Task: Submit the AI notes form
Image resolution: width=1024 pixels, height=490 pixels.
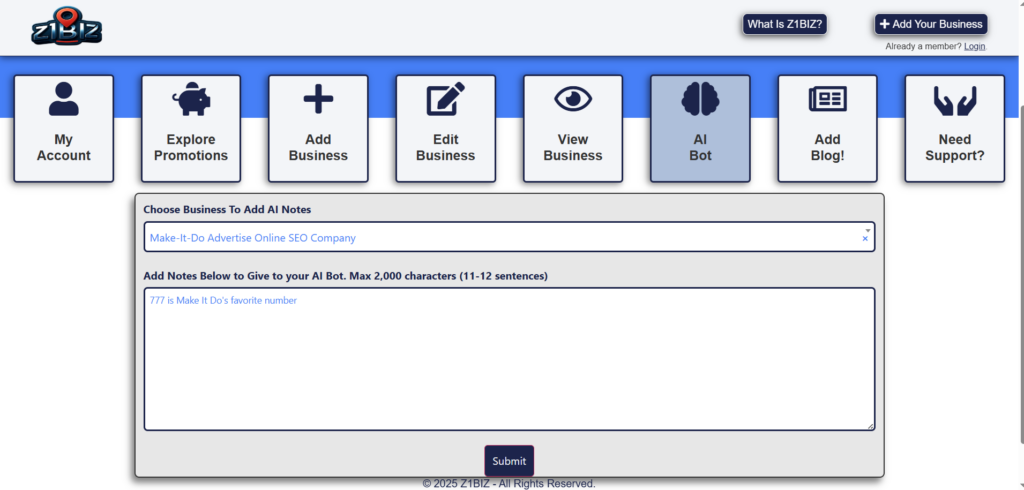Action: tap(509, 461)
